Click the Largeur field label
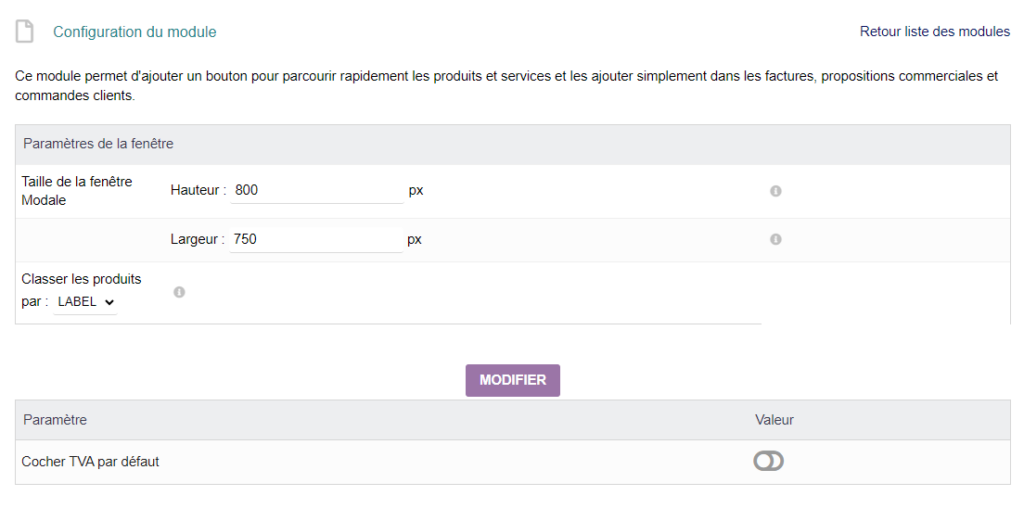 197,240
